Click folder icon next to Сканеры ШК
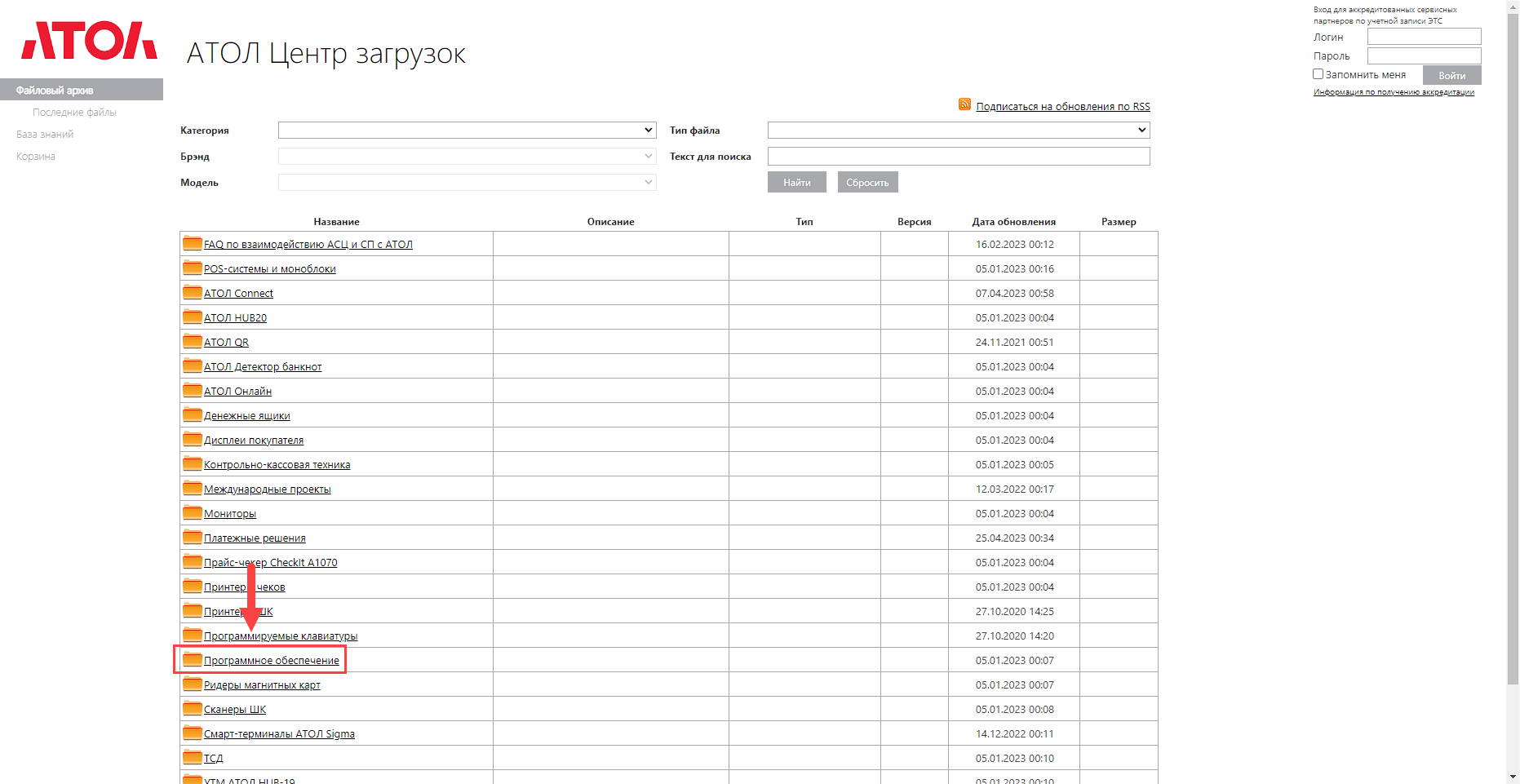Screen dimensions: 1520x784 [x=193, y=708]
